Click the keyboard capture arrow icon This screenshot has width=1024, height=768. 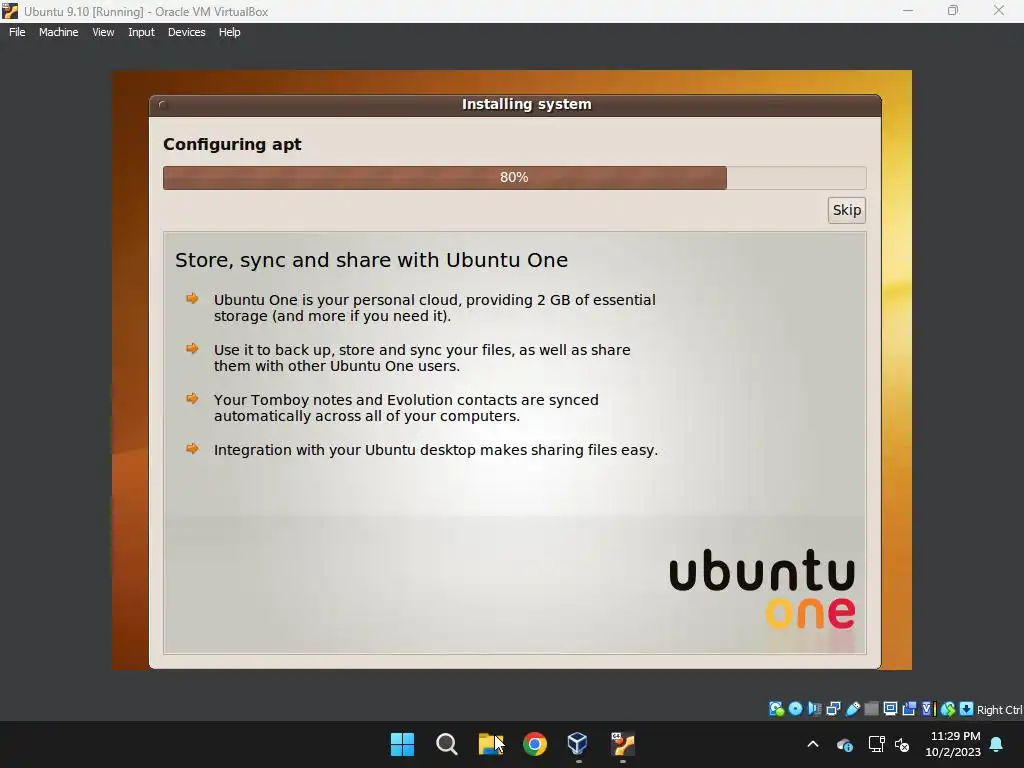967,709
